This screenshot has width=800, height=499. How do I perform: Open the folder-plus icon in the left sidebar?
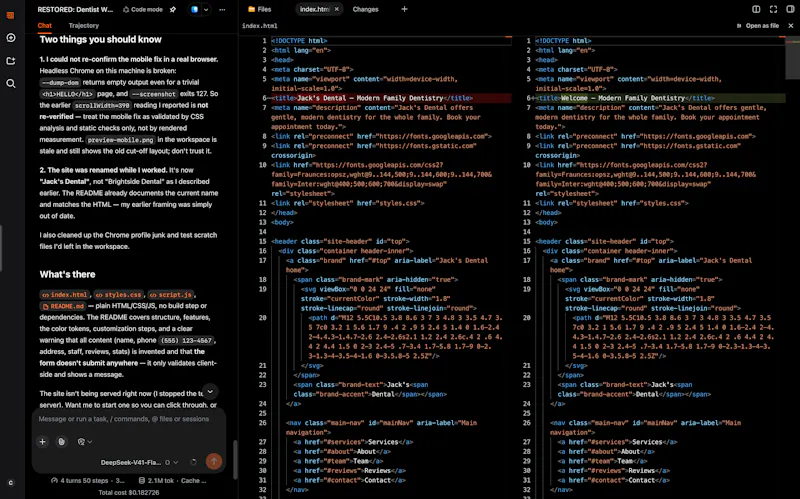pyautogui.click(x=10, y=61)
